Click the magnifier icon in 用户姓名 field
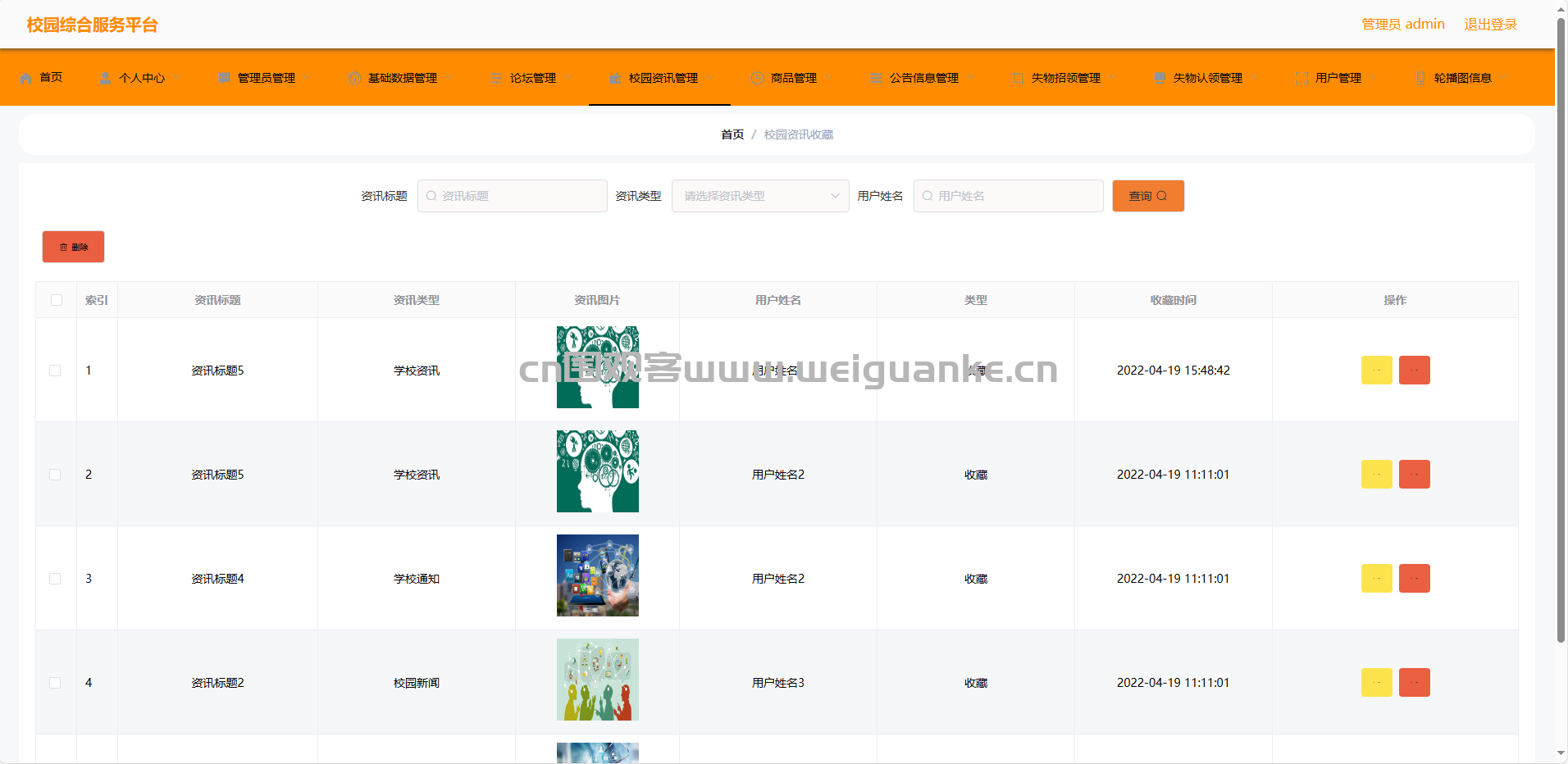This screenshot has width=1568, height=764. 928,196
